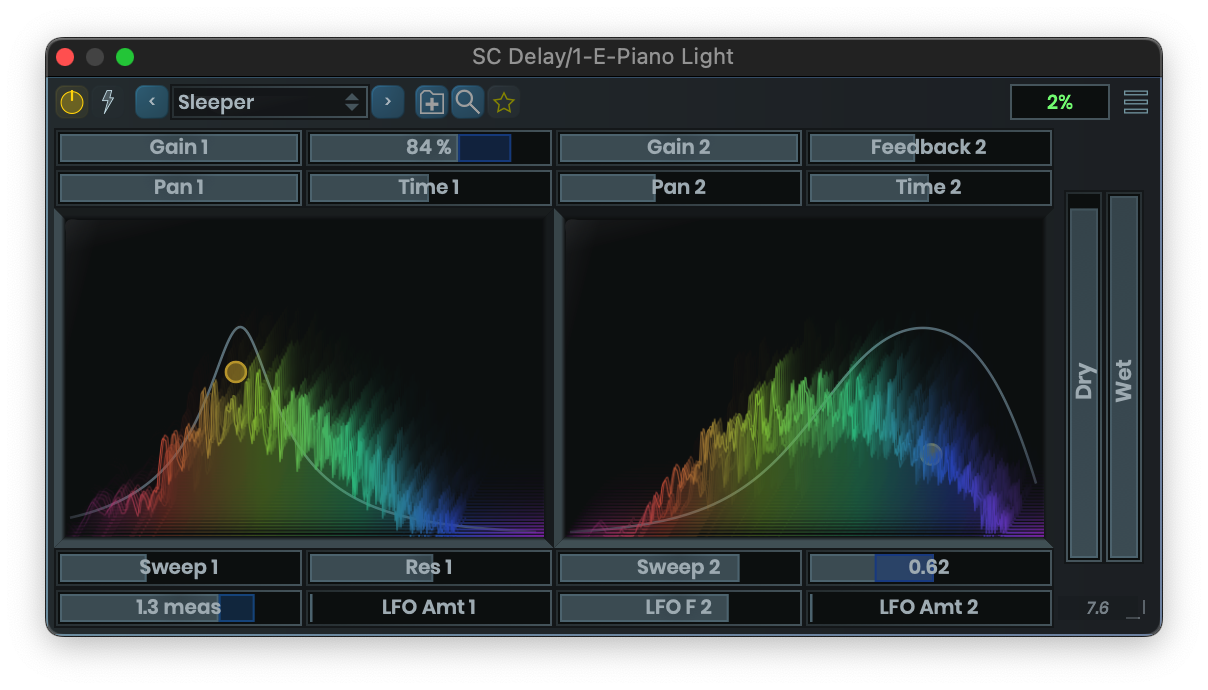Click the Gain 2 slider
Screen dimensions: 1208x690
[x=679, y=148]
